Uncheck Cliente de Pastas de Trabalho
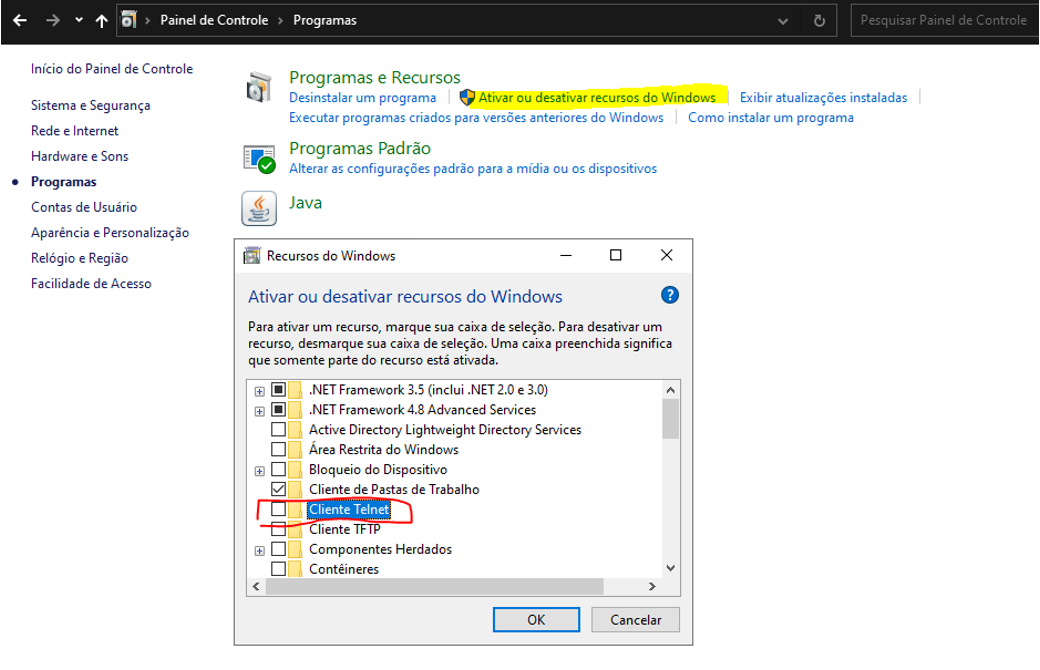Screen dimensions: 1040x670 (x=279, y=489)
